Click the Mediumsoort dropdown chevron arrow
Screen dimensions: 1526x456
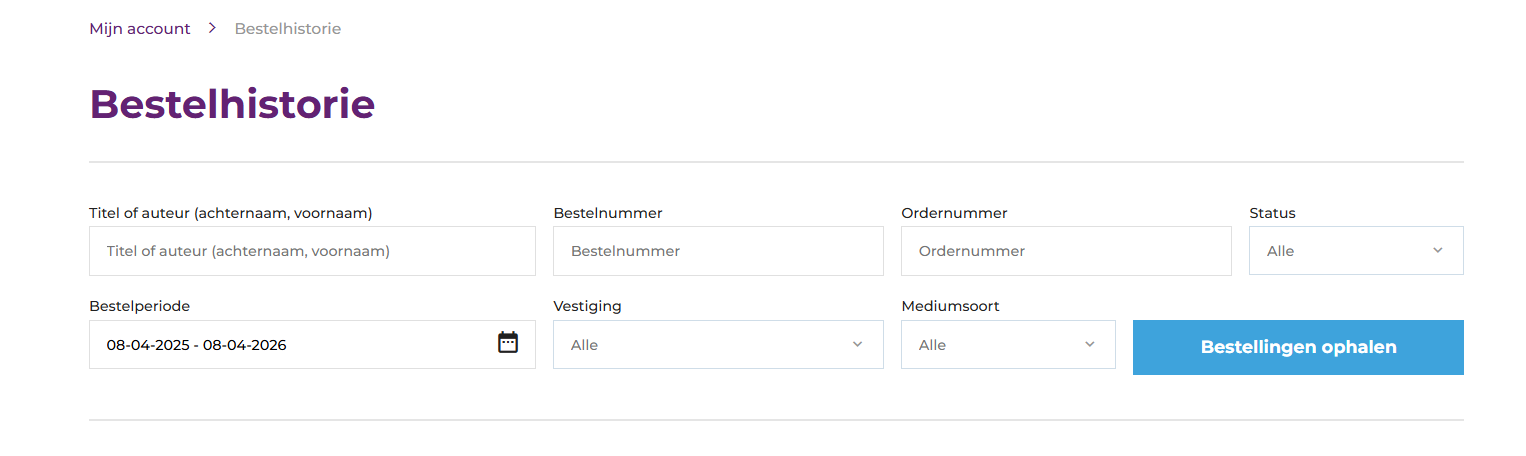point(1089,344)
